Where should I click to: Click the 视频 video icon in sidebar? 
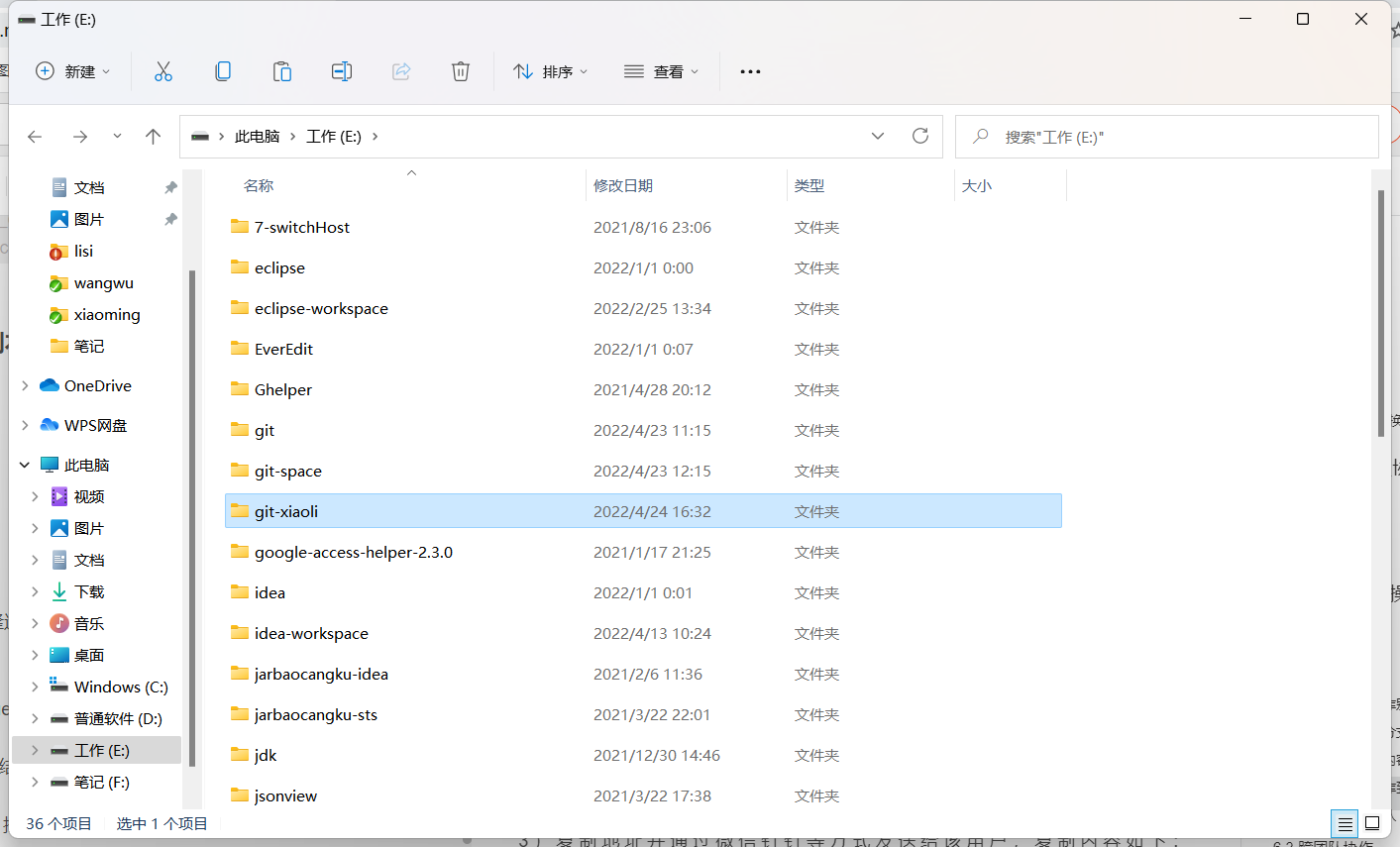pyautogui.click(x=59, y=496)
